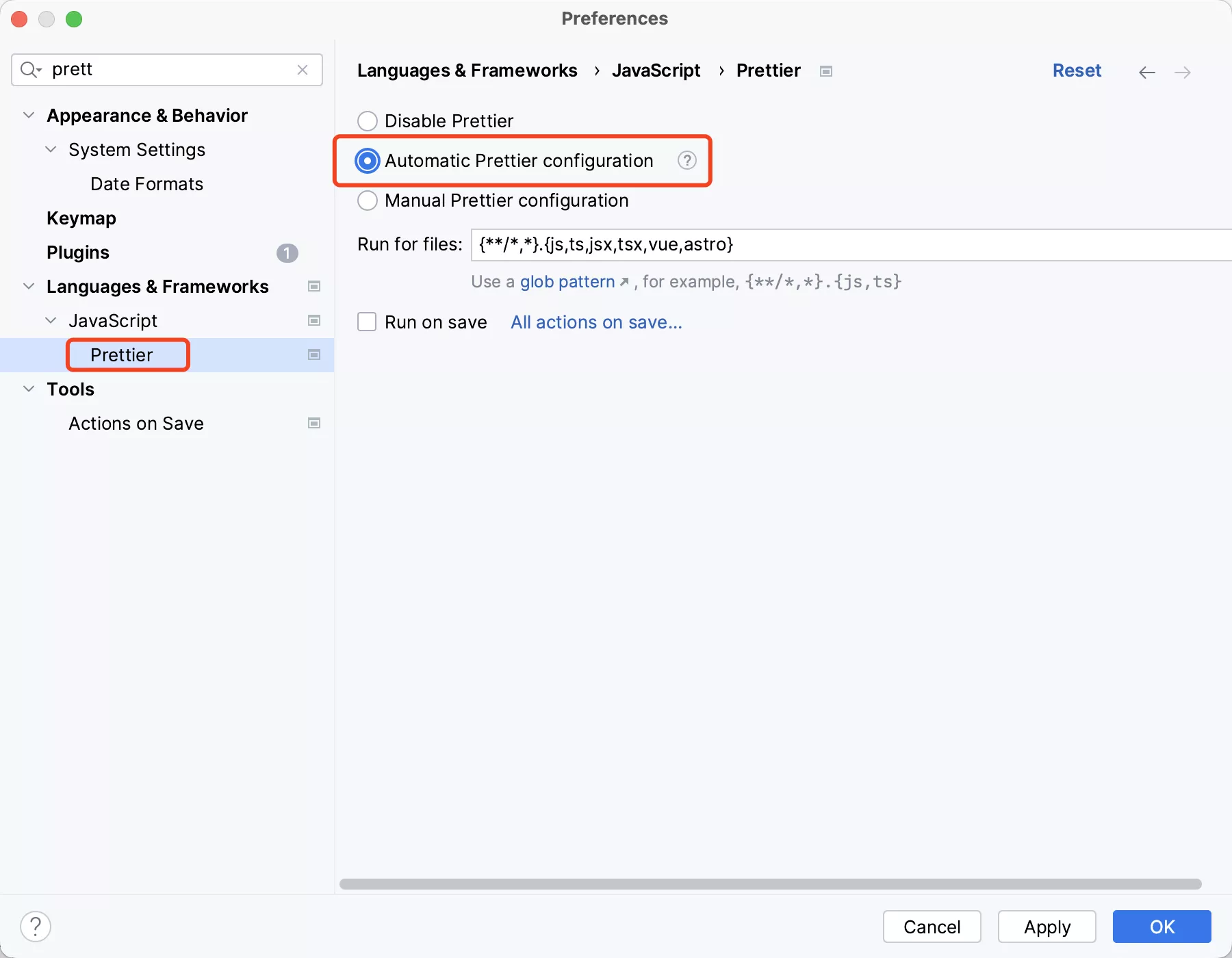Viewport: 1232px width, 958px height.
Task: Select Tools in the settings tree
Action: [x=70, y=389]
